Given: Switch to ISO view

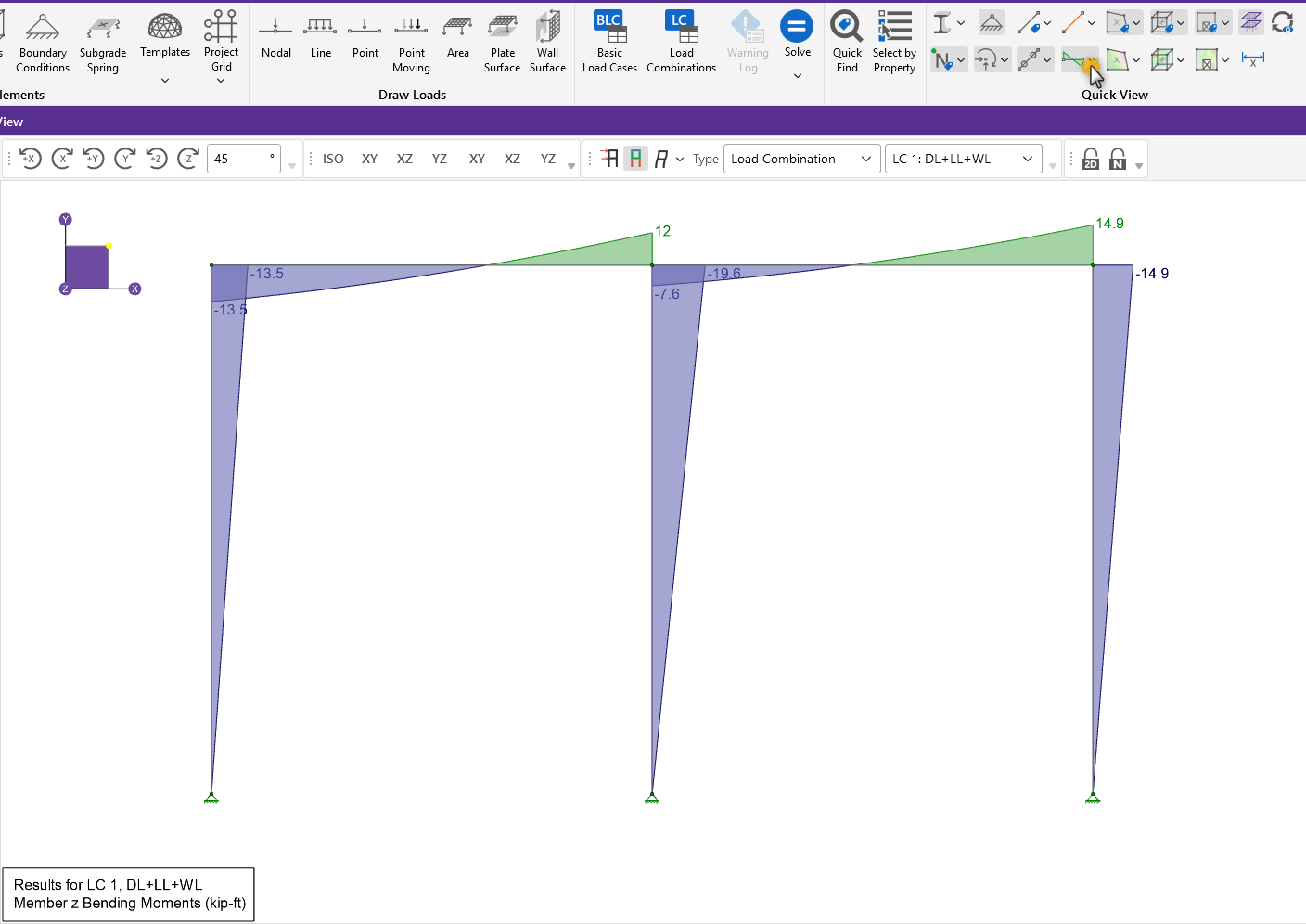Looking at the screenshot, I should tap(333, 159).
